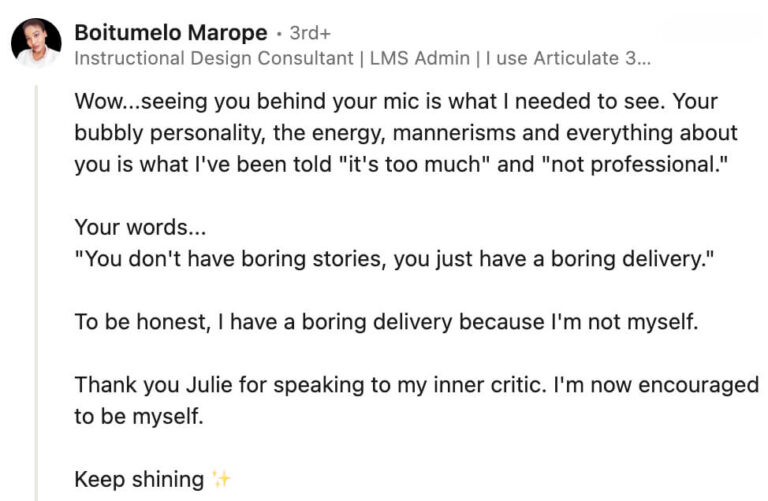Screen dimensions: 768x501
Task: Click 'speaking to my inner critic' text
Action: 409,385
